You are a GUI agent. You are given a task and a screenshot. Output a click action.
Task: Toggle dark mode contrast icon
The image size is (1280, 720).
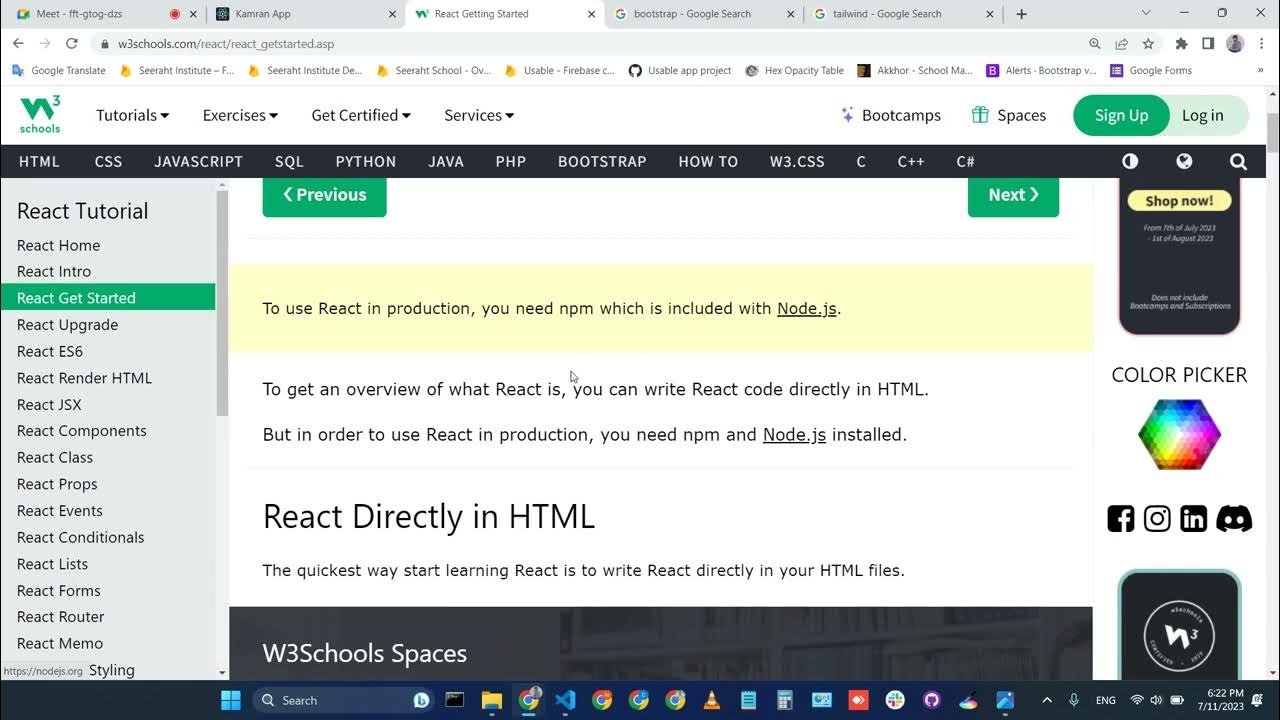click(1130, 161)
